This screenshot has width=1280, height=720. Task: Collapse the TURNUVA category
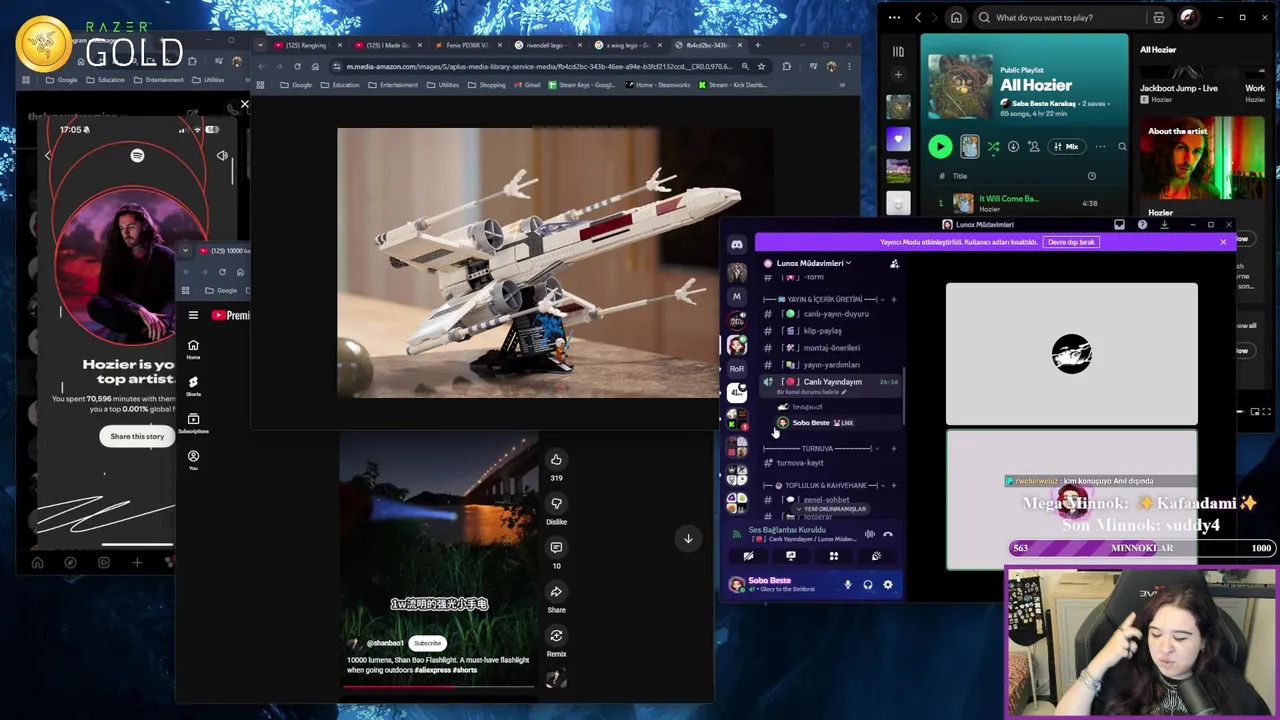822,448
